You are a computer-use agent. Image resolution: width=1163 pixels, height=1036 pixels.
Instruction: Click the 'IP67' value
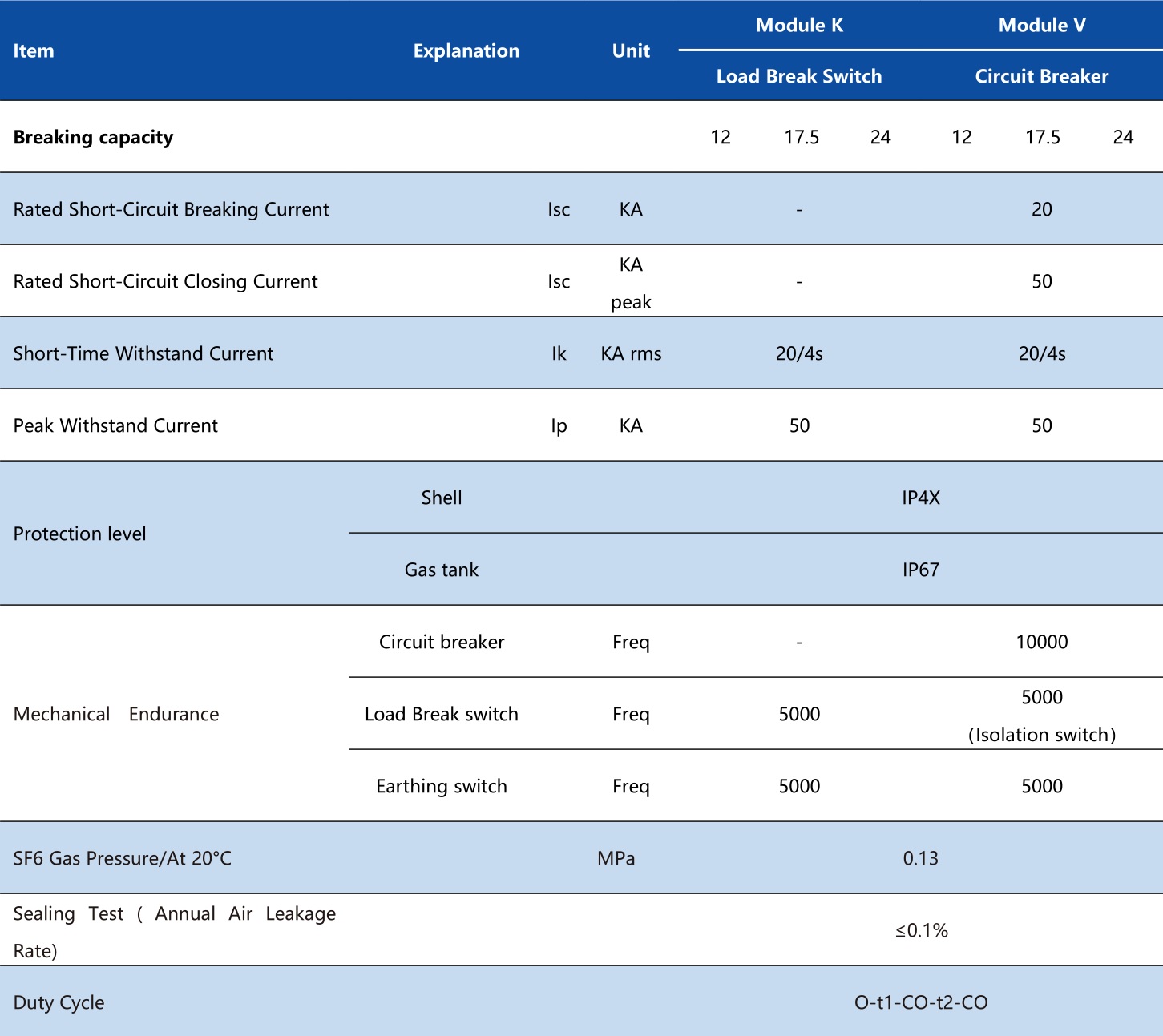click(x=921, y=570)
